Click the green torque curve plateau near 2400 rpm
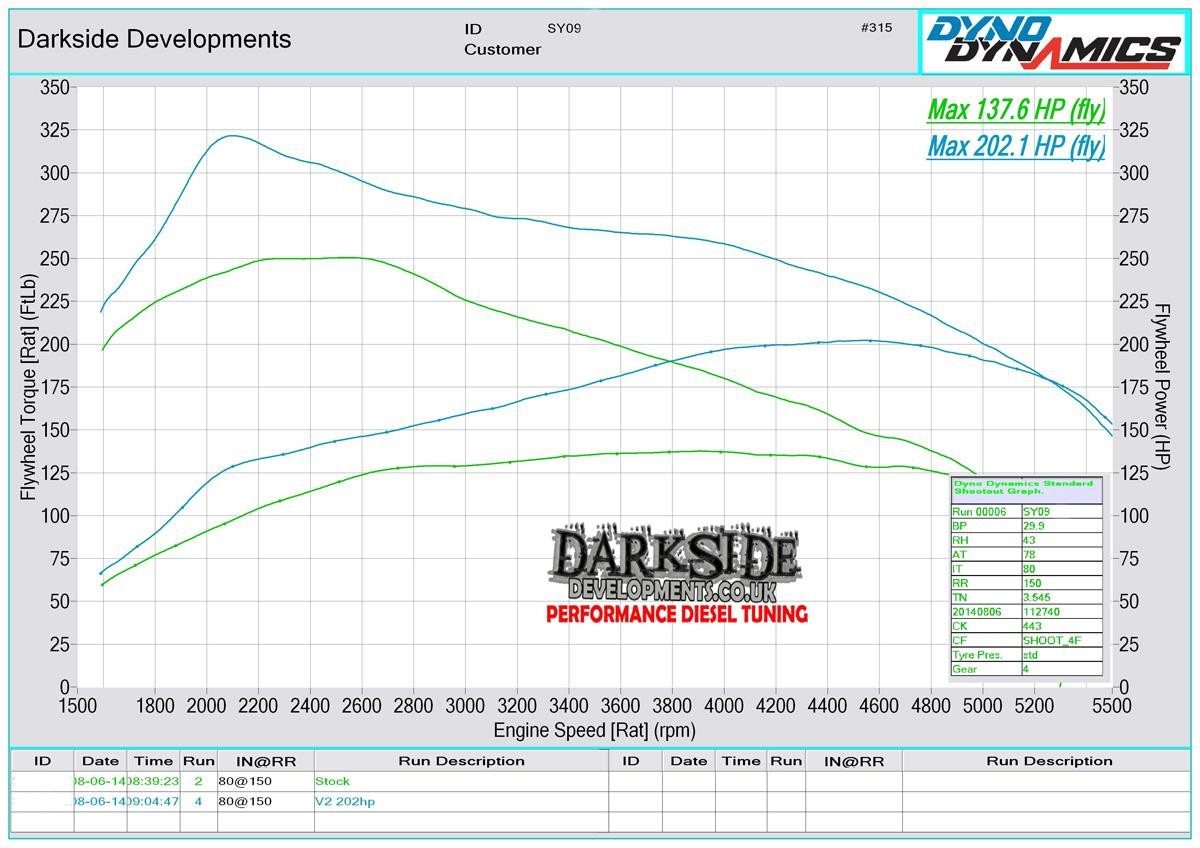The image size is (1200, 848). pyautogui.click(x=310, y=258)
